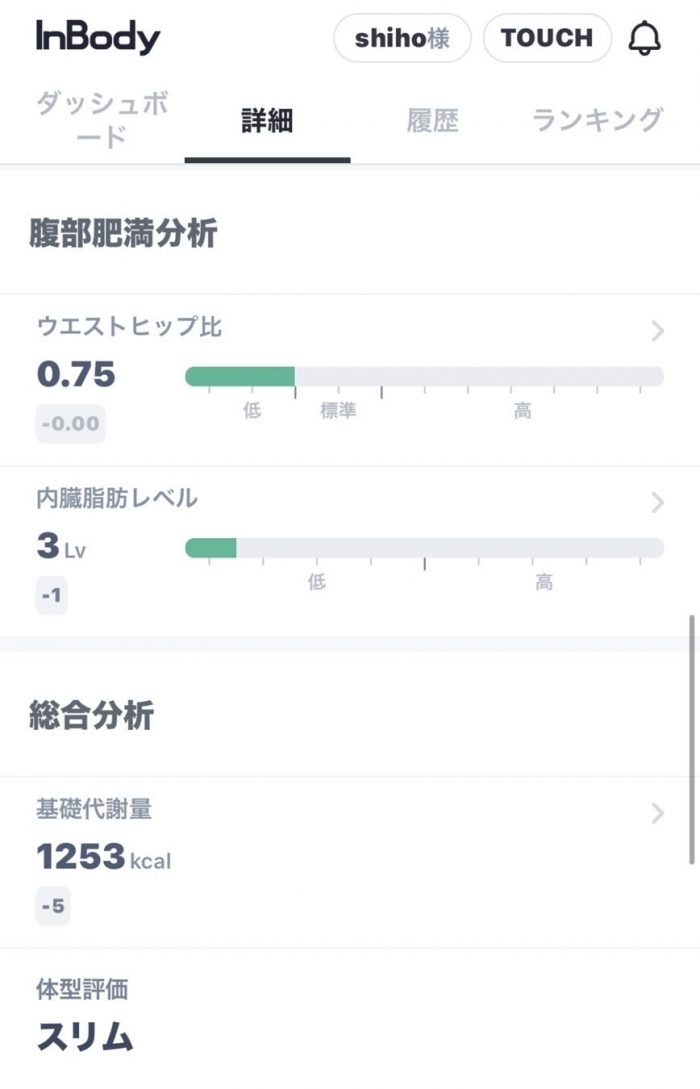Expand 内臓脂肪レベル details chevron
Image resolution: width=700 pixels, height=1089 pixels.
657,501
